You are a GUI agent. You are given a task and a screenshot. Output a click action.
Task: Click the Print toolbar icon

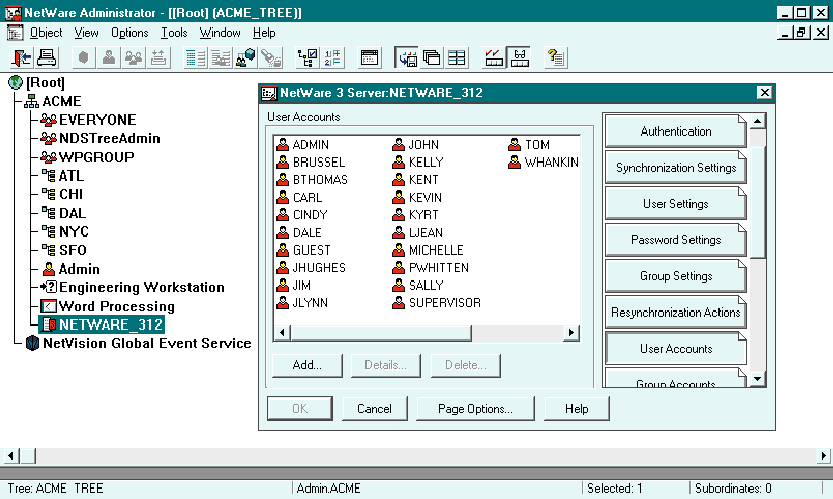[x=46, y=57]
